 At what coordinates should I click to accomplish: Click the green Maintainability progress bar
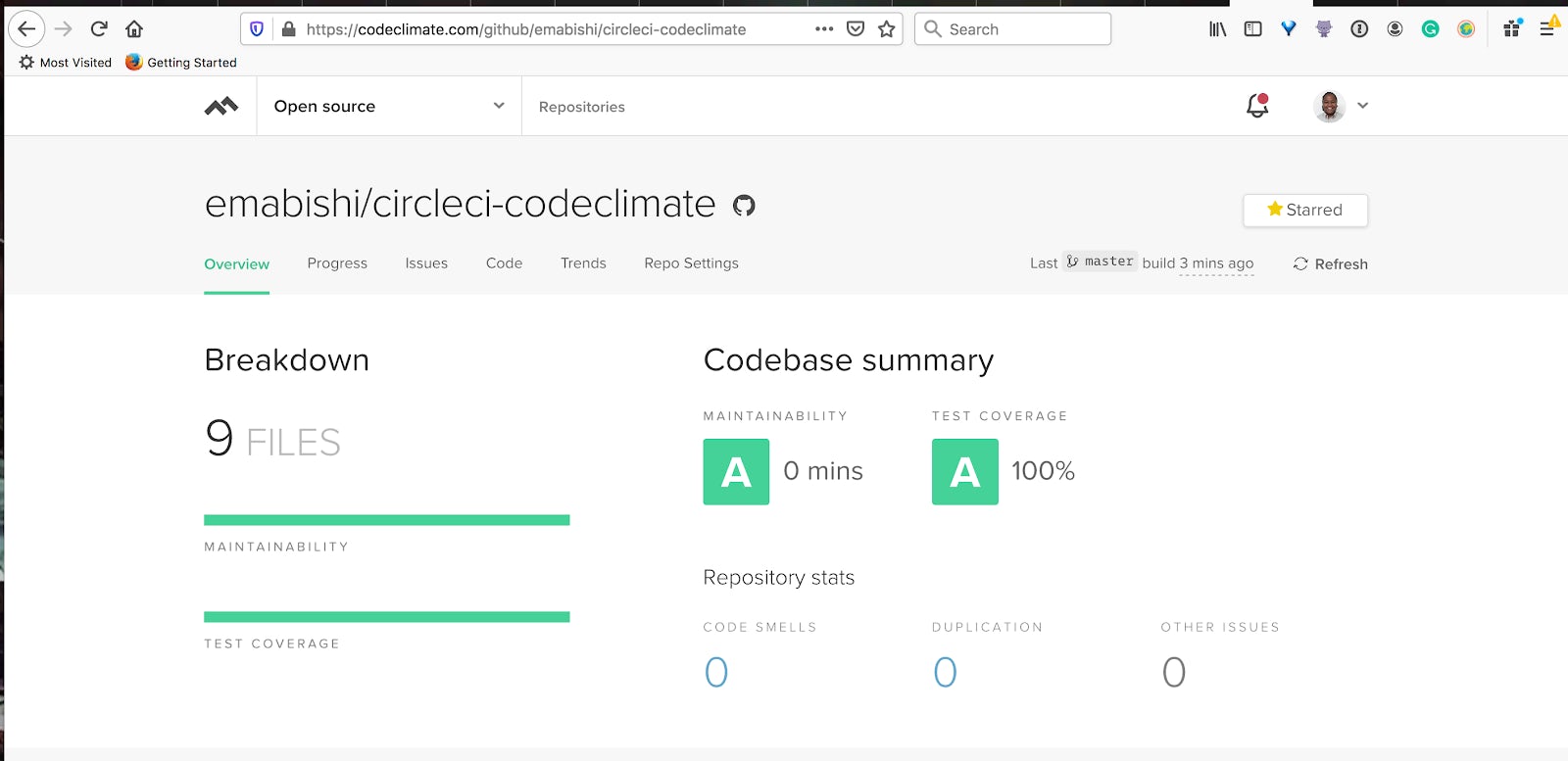tap(386, 520)
